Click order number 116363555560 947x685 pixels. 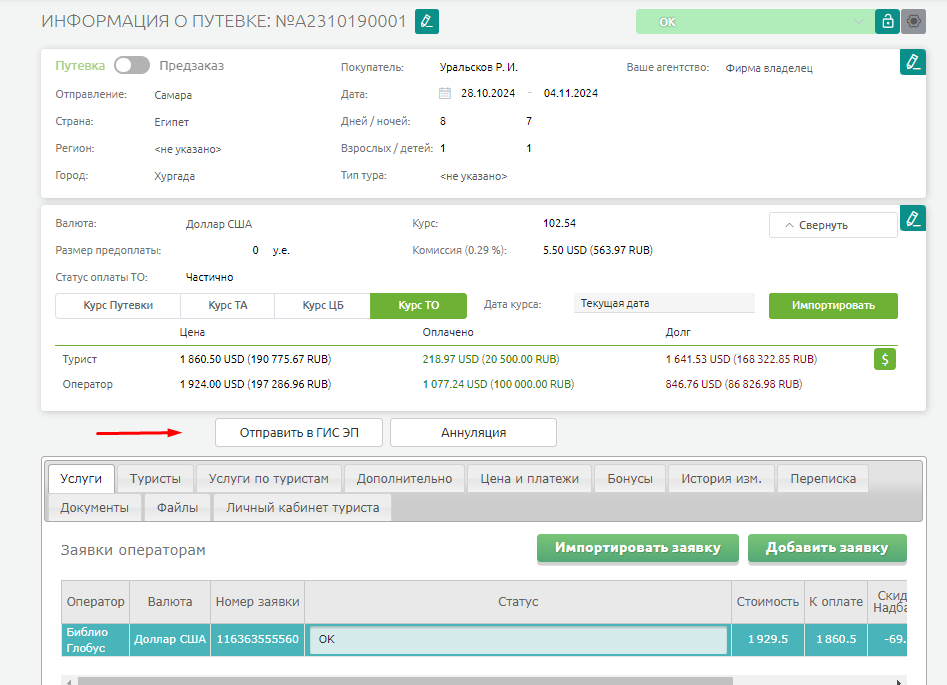257,639
